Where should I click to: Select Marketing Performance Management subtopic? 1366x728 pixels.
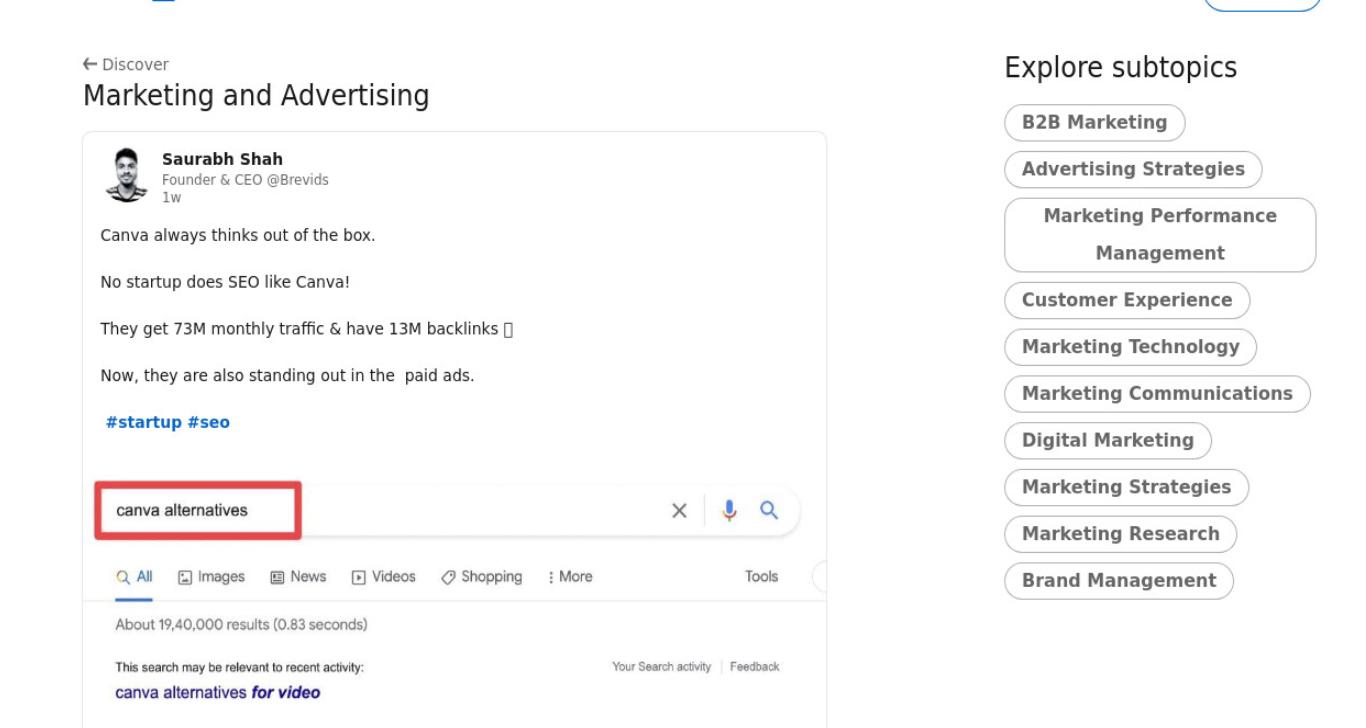1160,234
